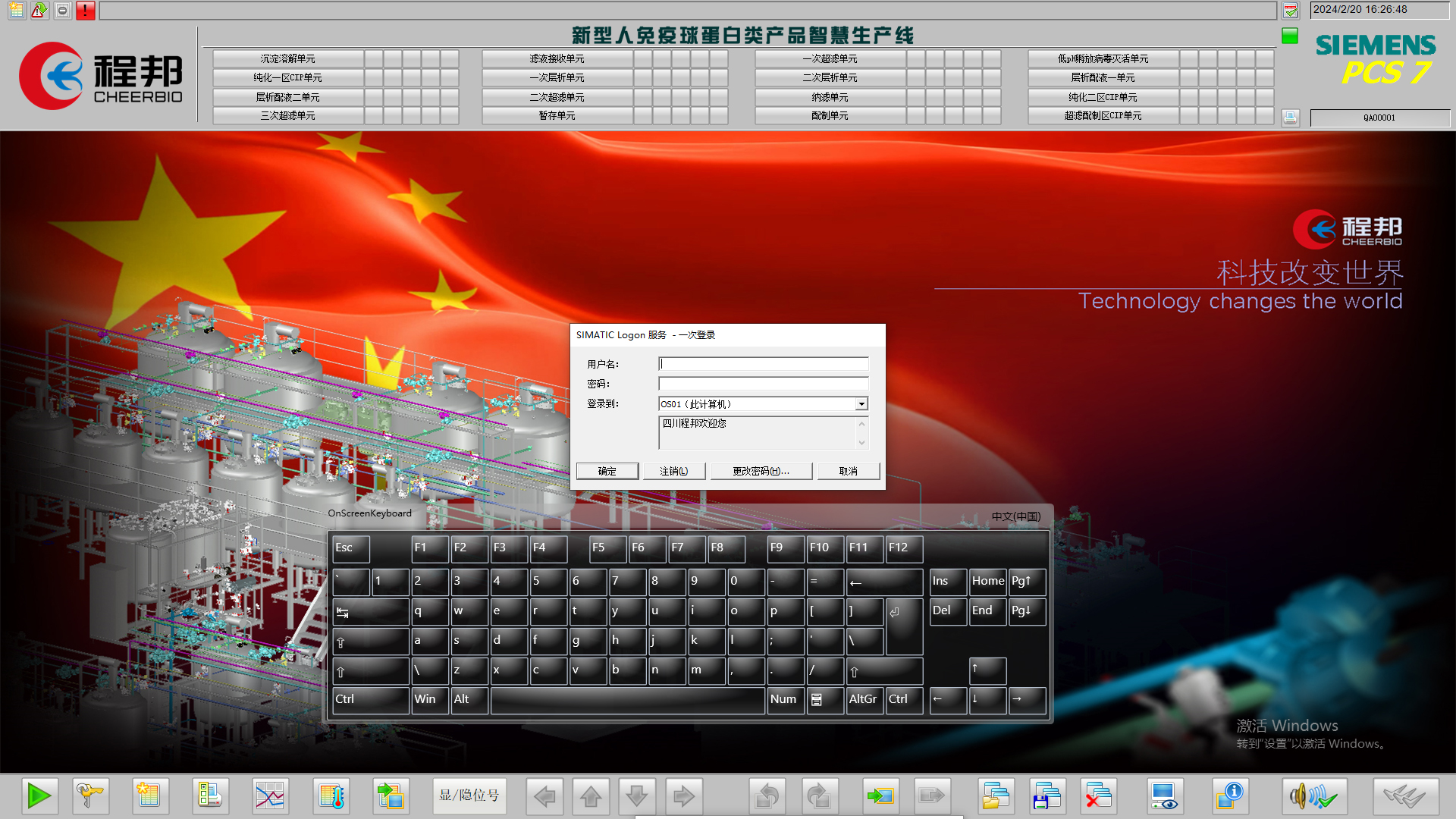Click the 确定 button in logon dialog
This screenshot has width=1456, height=819.
[607, 471]
